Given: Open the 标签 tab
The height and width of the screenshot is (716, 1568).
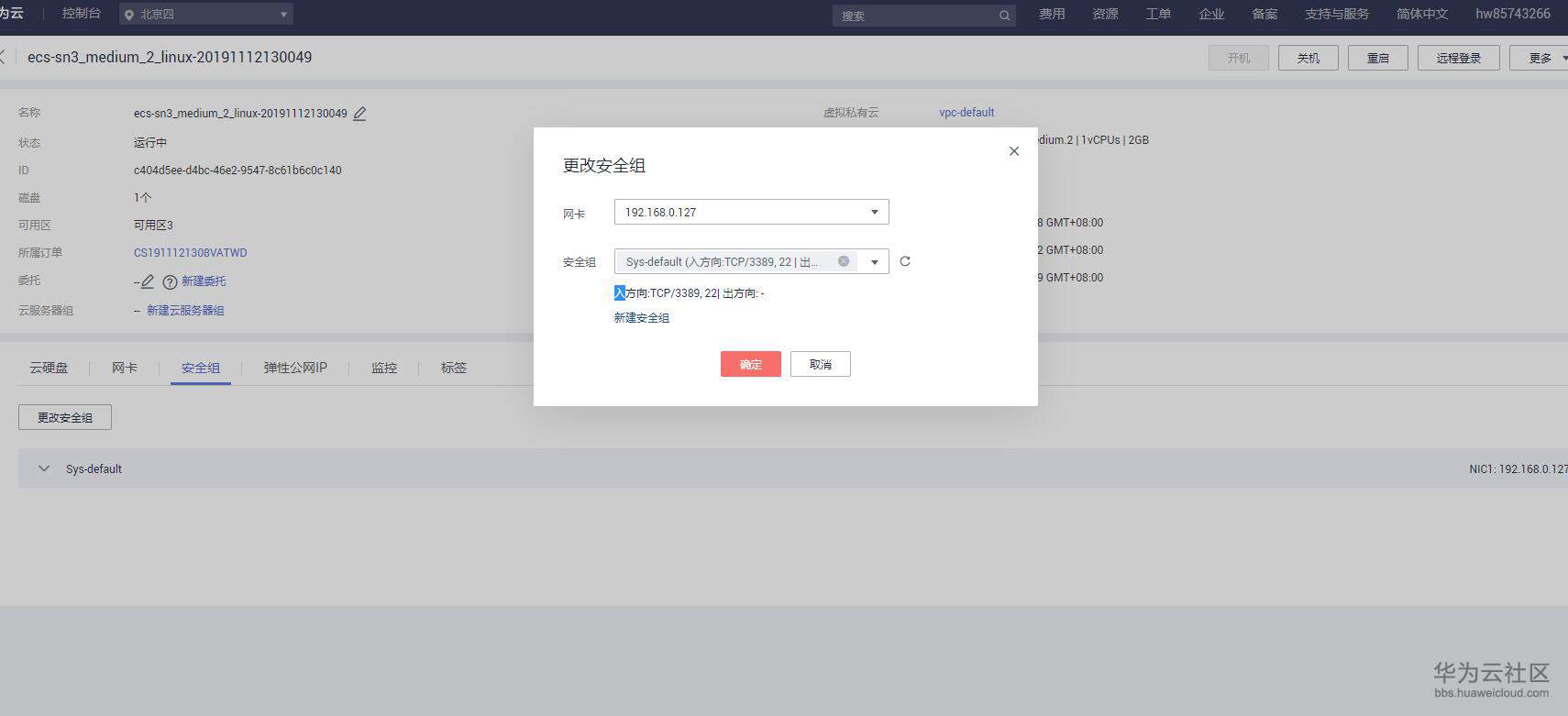Looking at the screenshot, I should [454, 368].
